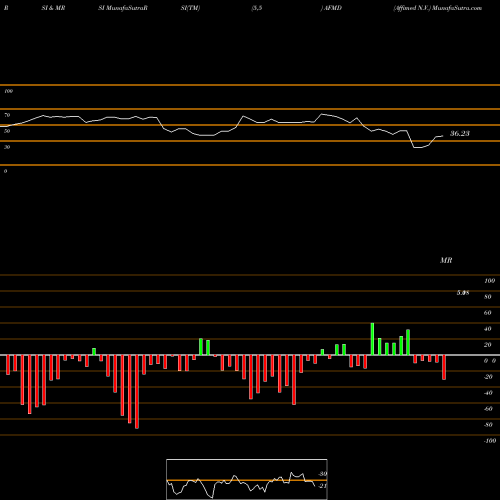This screenshot has height=500, width=500.
Task: Click the MR axis label -40
Action: pyautogui.click(x=488, y=393)
